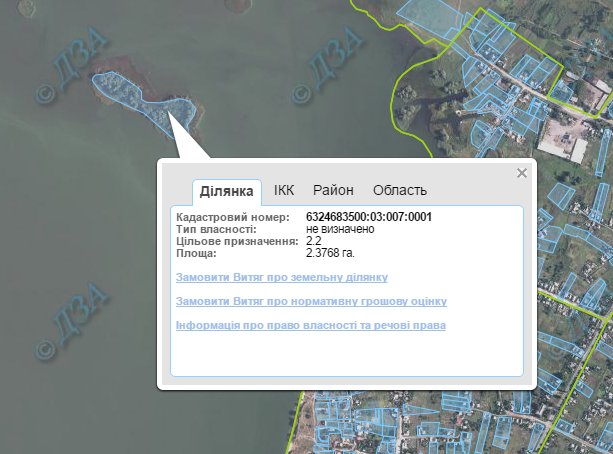The image size is (613, 454).
Task: Click the area value 2.3768 га
Action: pos(330,253)
